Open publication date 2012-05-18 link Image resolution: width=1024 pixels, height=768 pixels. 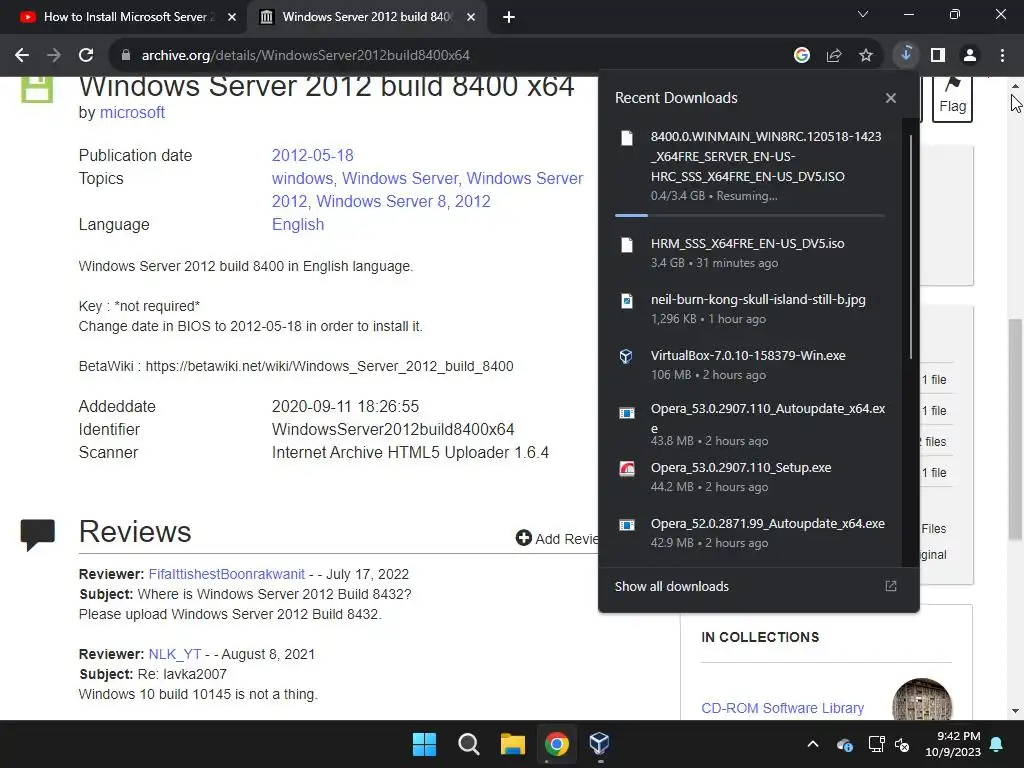coord(312,155)
